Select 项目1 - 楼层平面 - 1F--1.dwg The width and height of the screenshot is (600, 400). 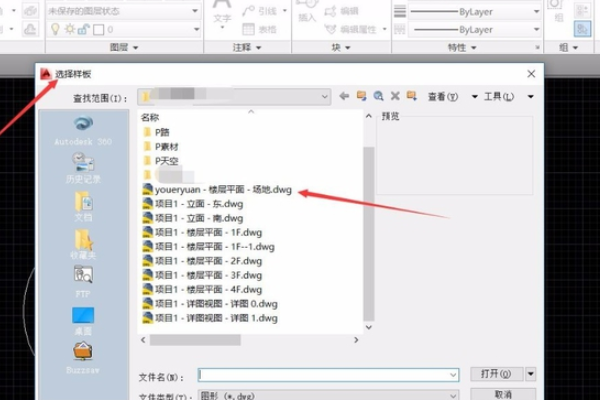(x=209, y=247)
